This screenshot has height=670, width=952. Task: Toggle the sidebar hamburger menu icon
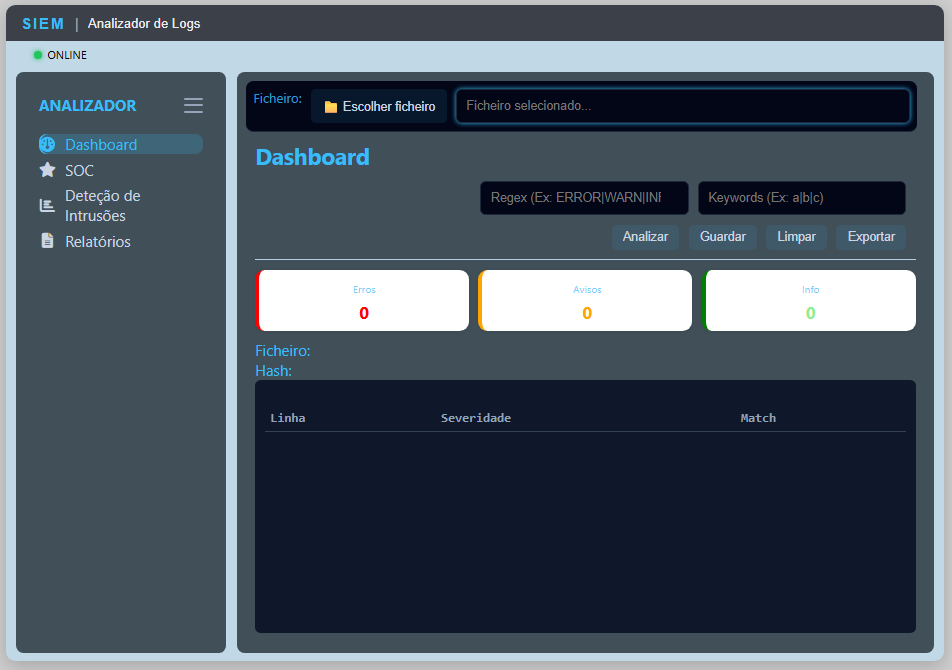click(193, 105)
